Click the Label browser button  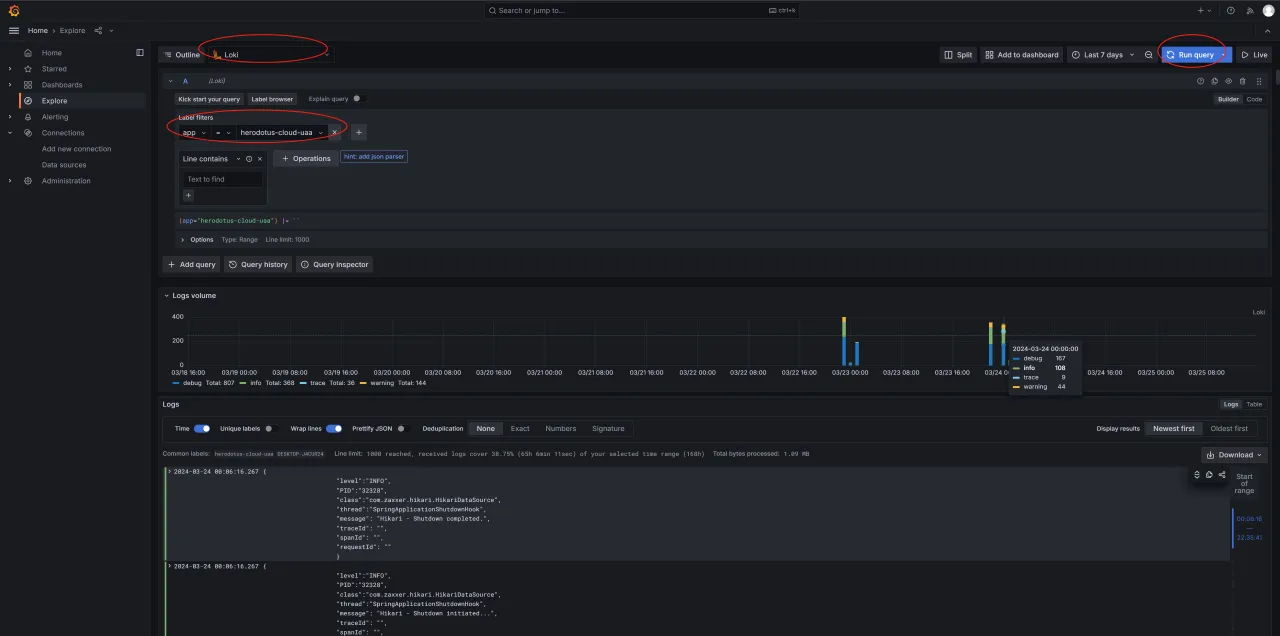(271, 99)
